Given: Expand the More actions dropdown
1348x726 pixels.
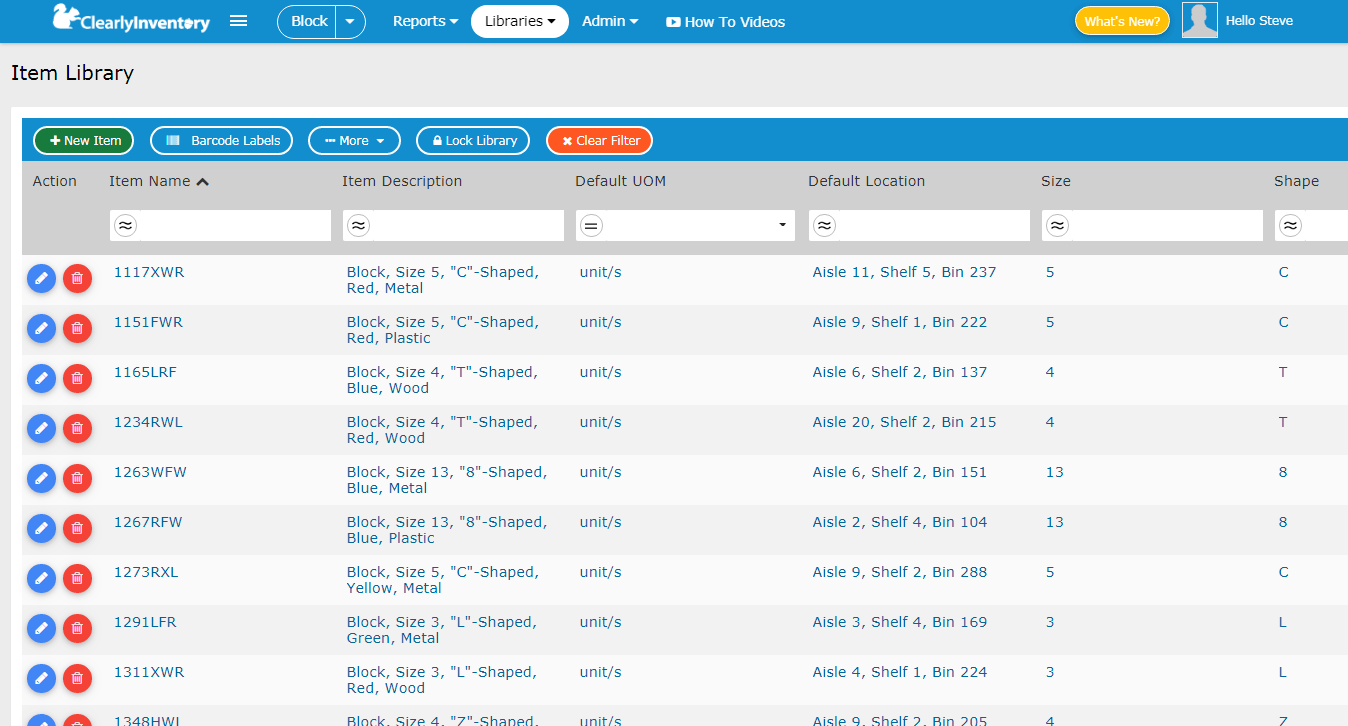Looking at the screenshot, I should [354, 140].
